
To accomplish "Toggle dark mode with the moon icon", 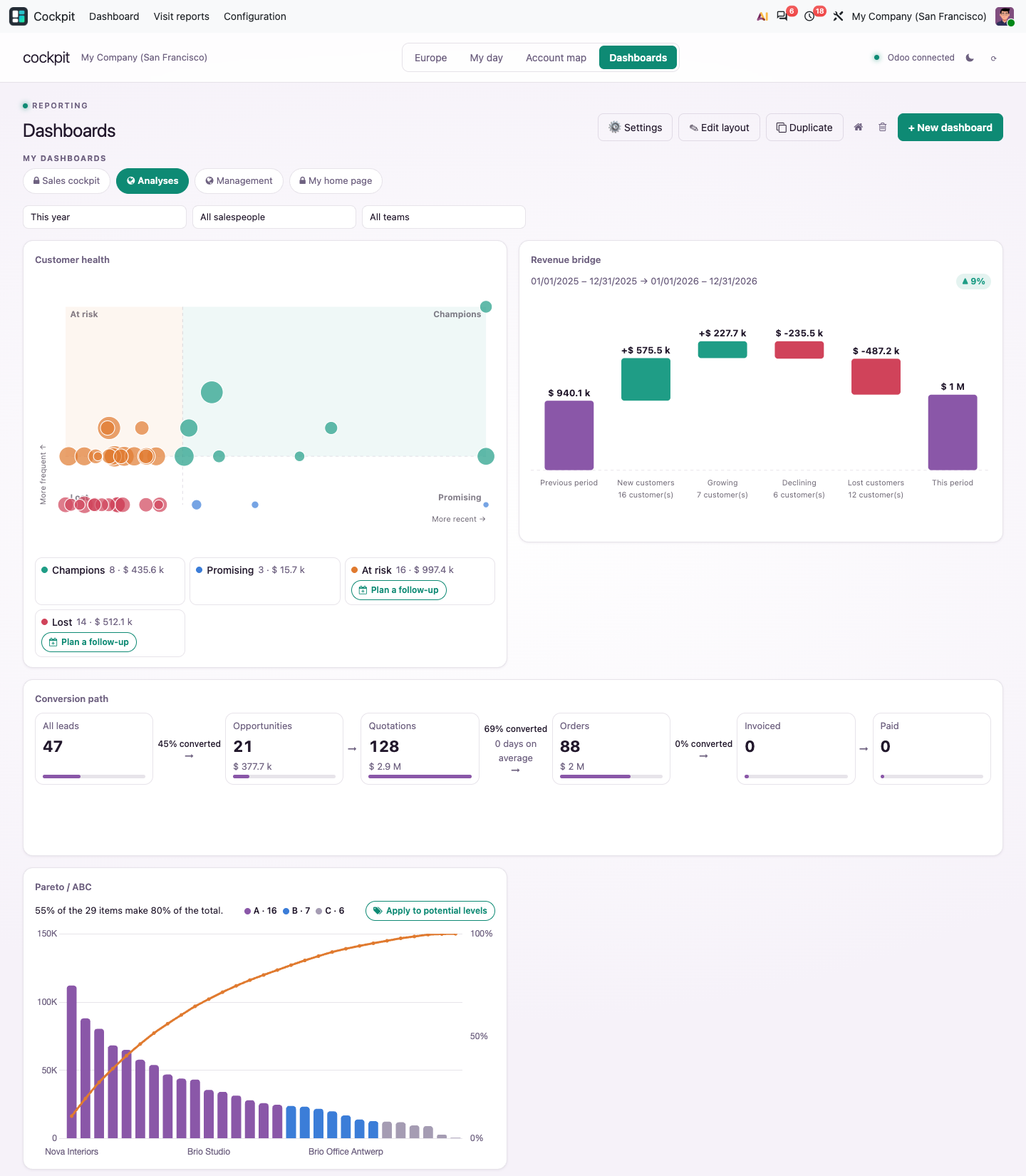I will [x=970, y=58].
